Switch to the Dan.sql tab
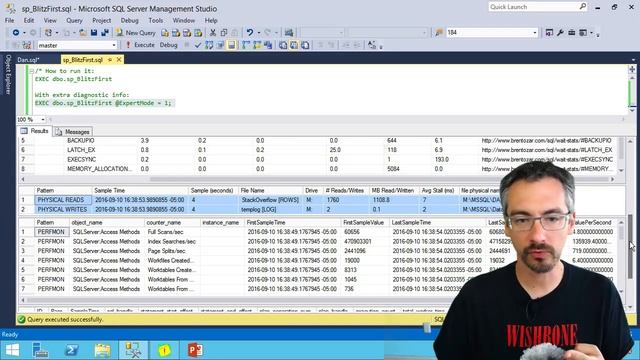640x360 pixels. pyautogui.click(x=28, y=60)
